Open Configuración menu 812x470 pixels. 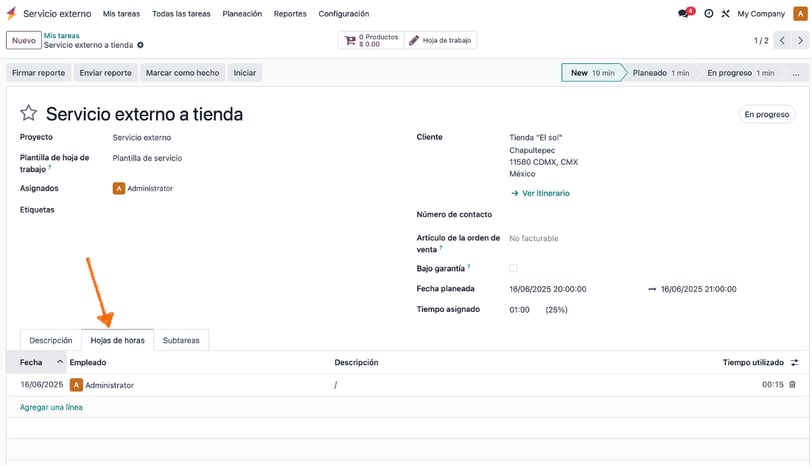tap(343, 14)
